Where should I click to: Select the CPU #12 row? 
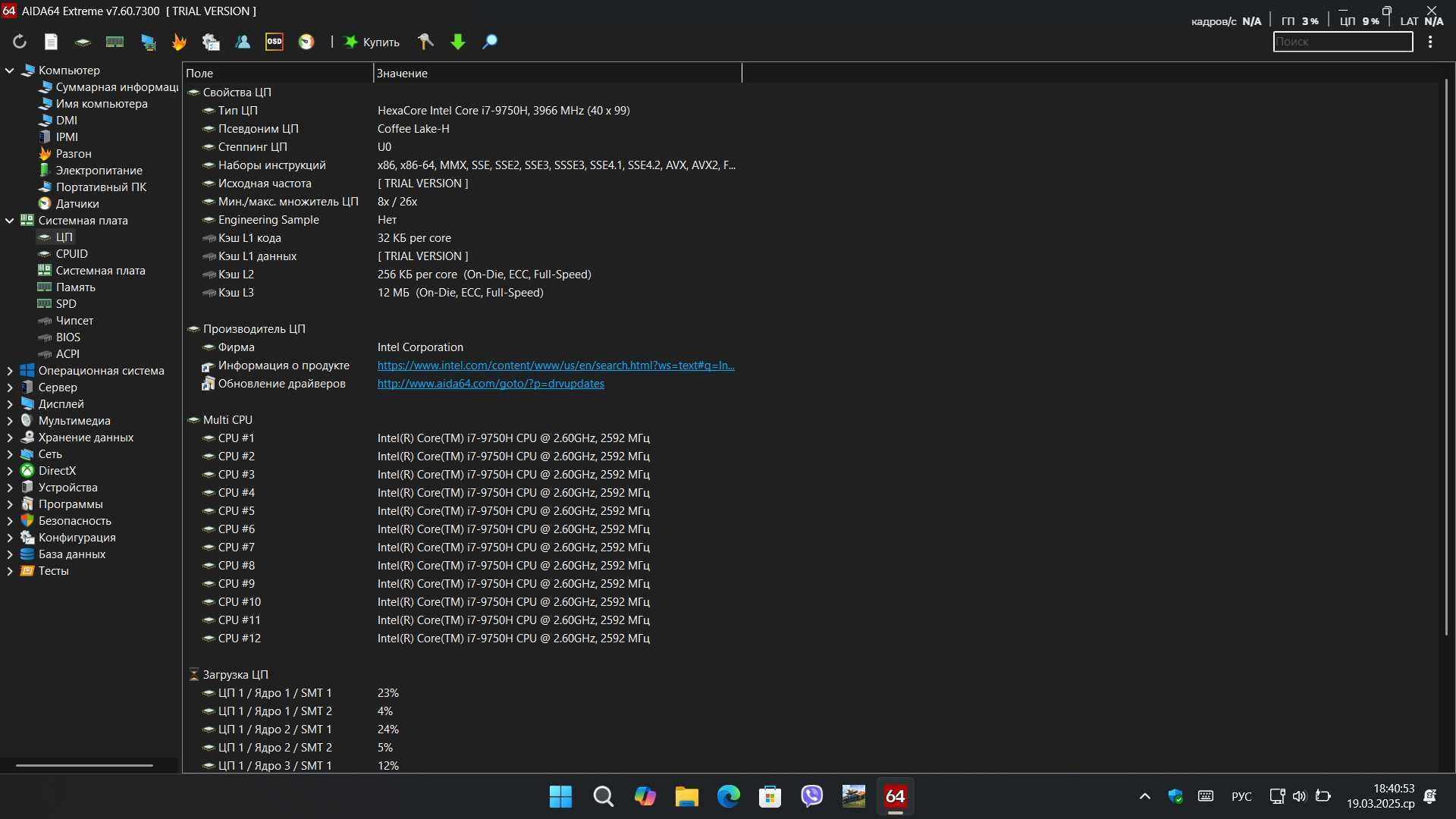click(x=463, y=638)
